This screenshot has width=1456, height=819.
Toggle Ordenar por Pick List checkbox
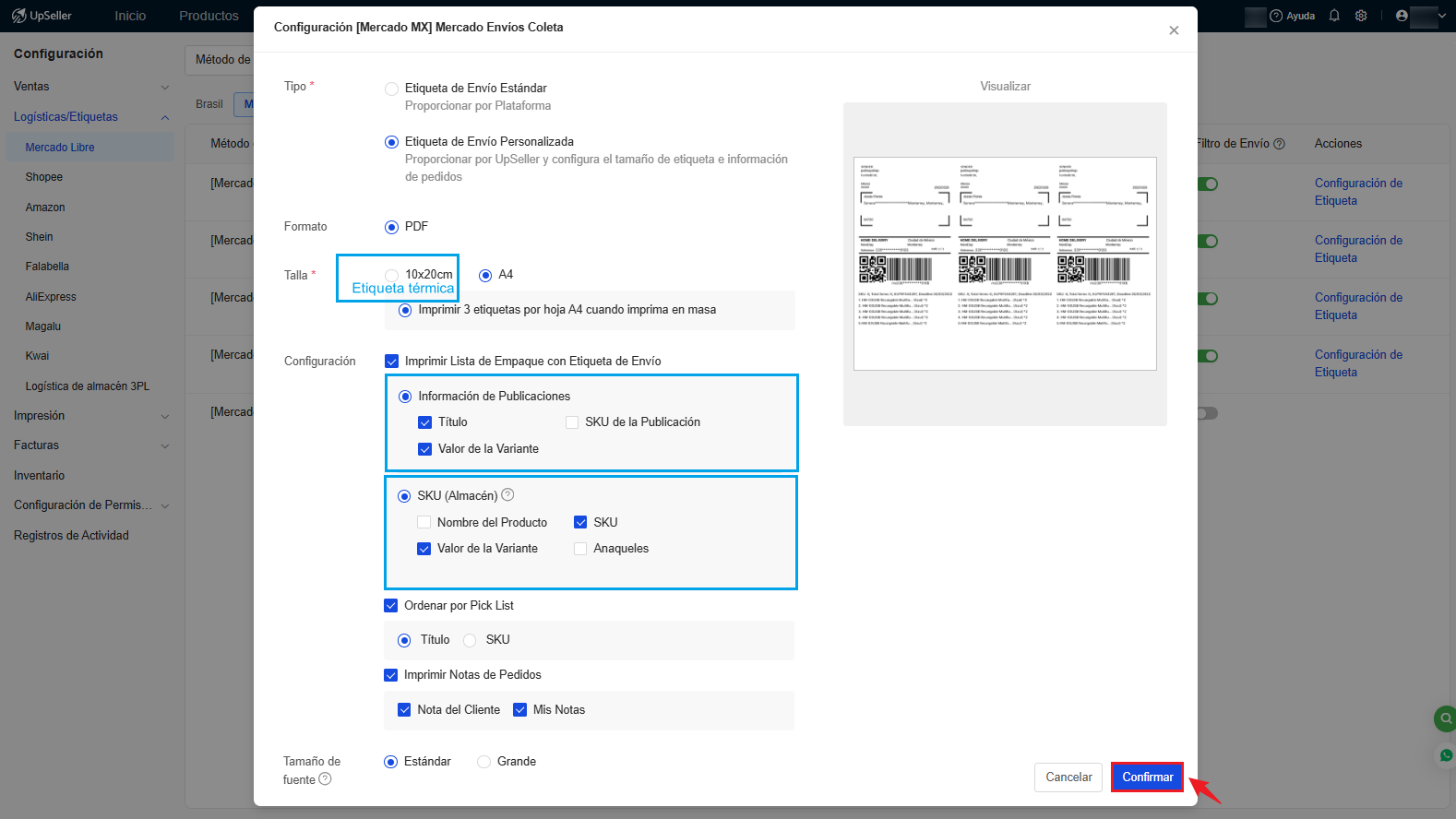click(x=390, y=606)
